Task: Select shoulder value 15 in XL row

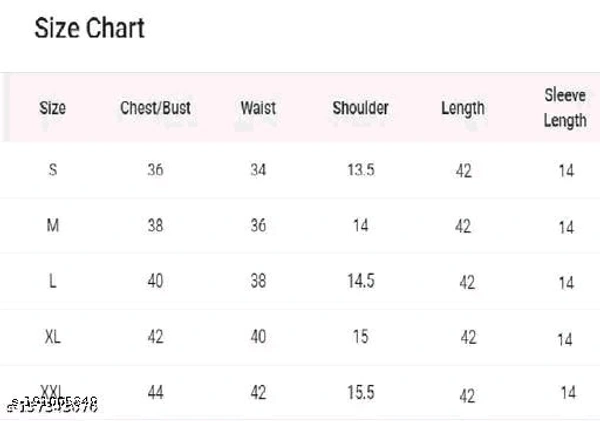Action: (360, 337)
